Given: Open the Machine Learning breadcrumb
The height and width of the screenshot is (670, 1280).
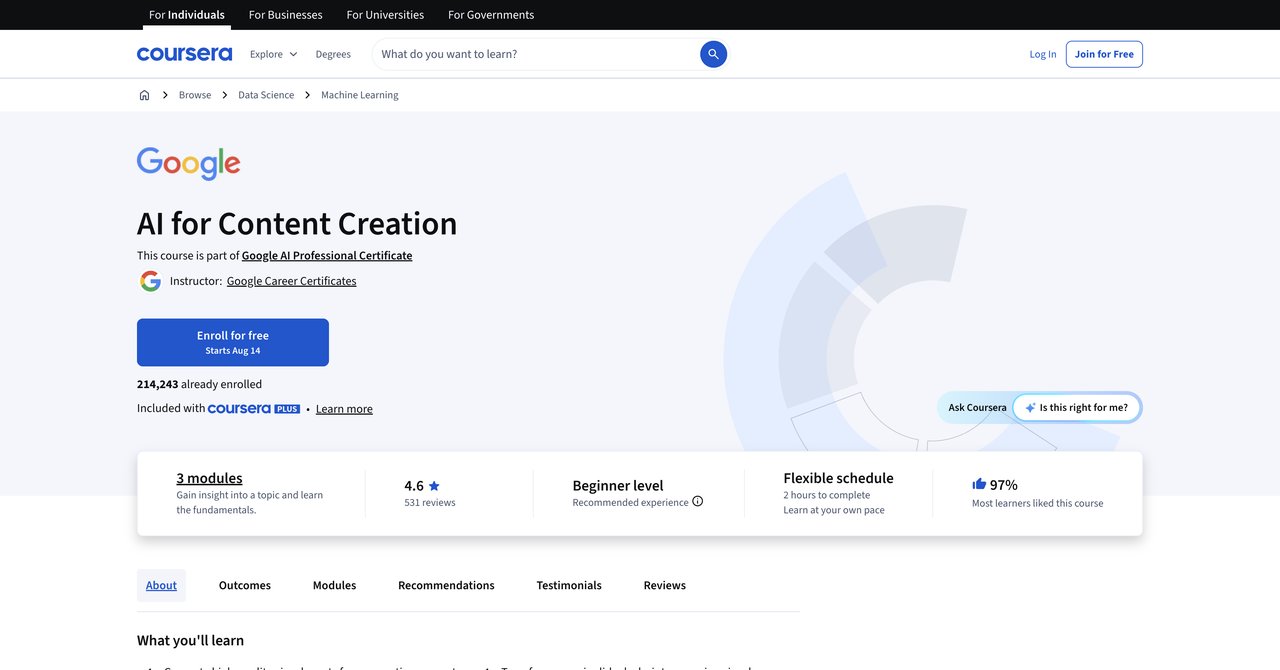Looking at the screenshot, I should (360, 95).
